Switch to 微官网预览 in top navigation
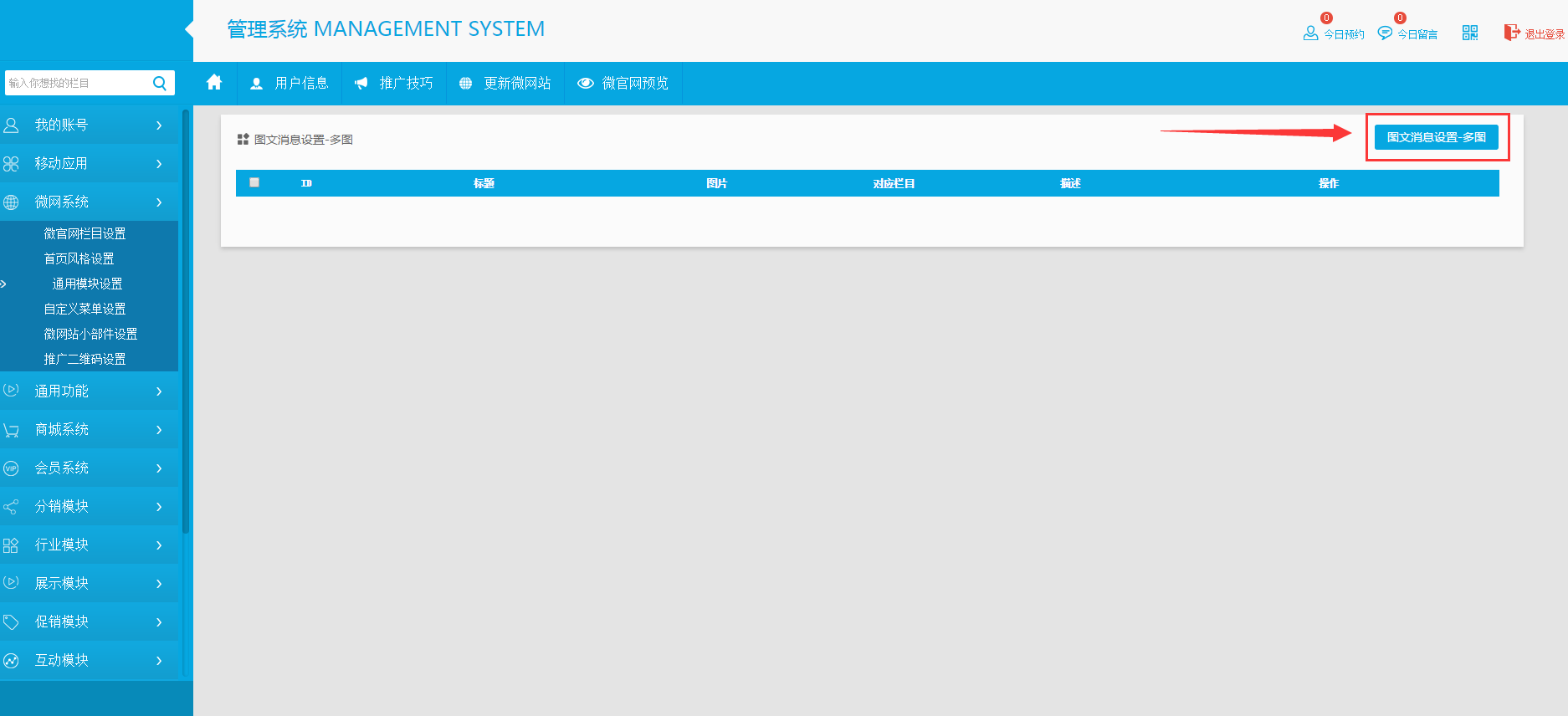Image resolution: width=1568 pixels, height=716 pixels. [623, 84]
